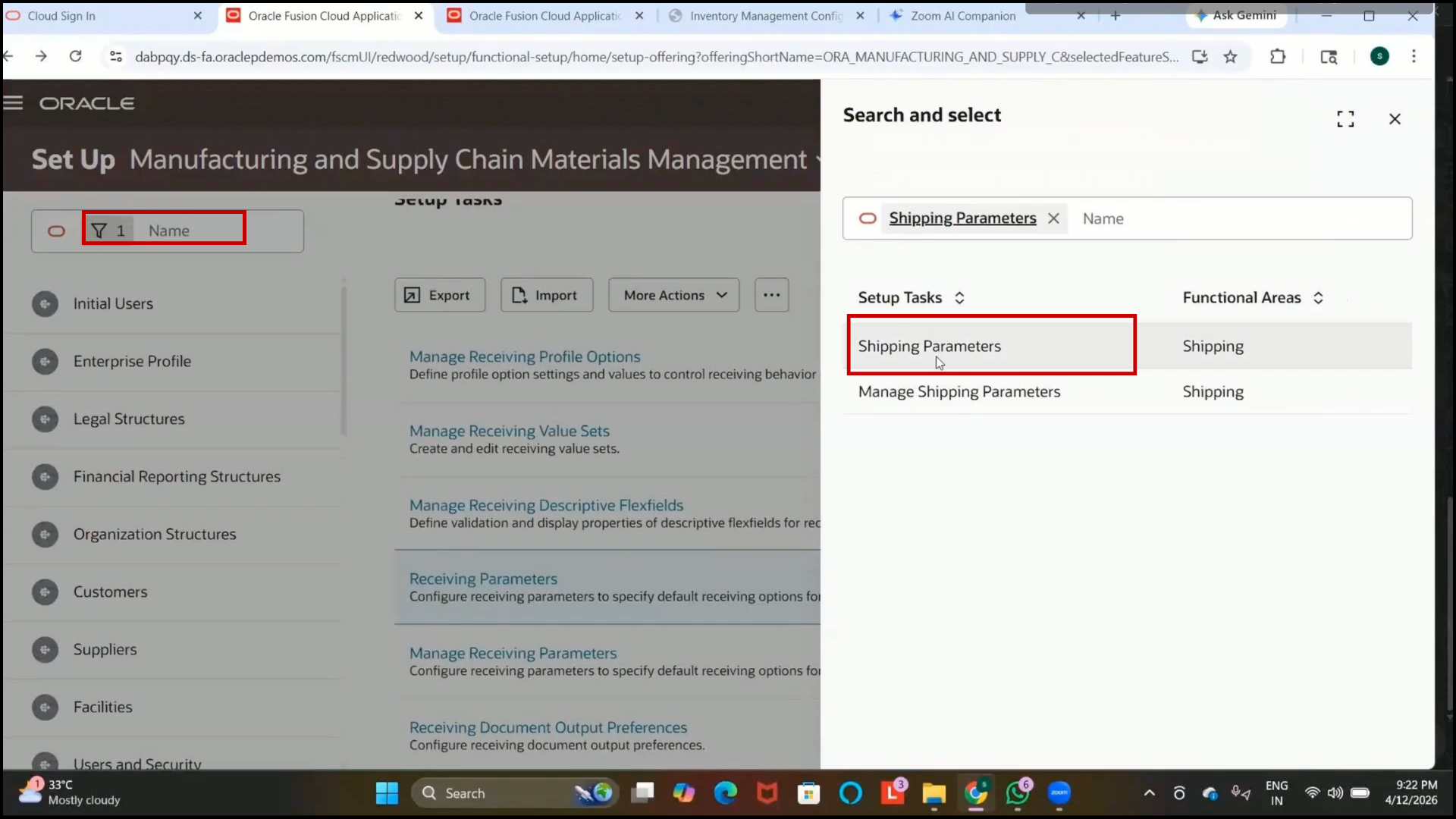The width and height of the screenshot is (1456, 819).
Task: Bookmark this page with the star icon
Action: pos(1230,57)
